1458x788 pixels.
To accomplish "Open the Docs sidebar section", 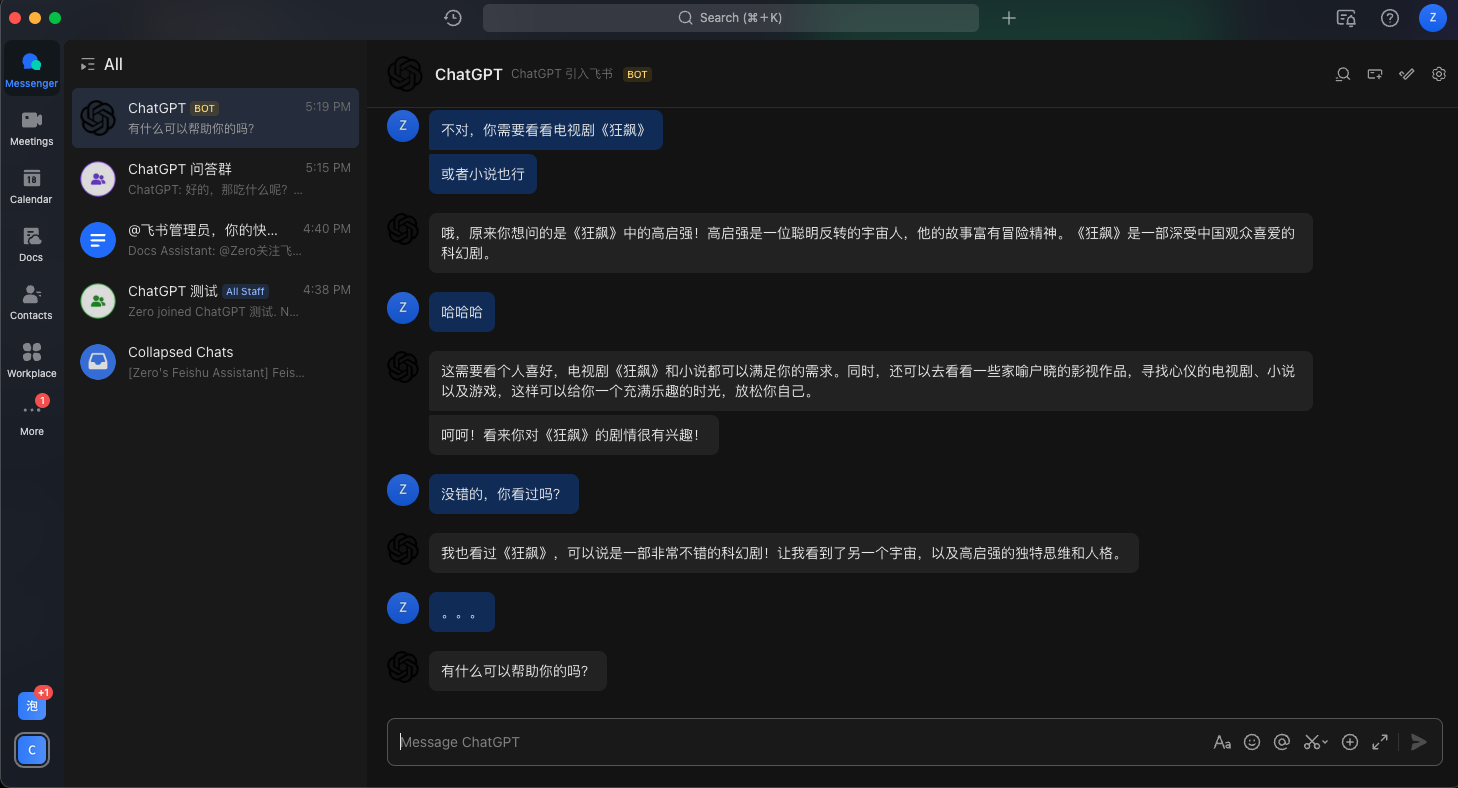I will coord(31,243).
